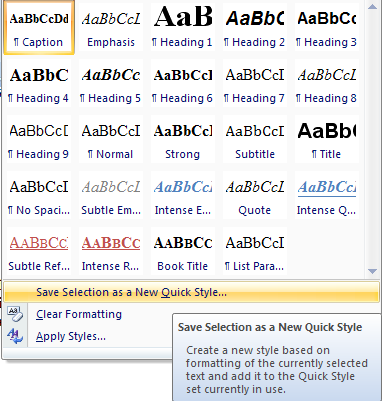The image size is (382, 401).
Task: Apply the Intense Quote style
Action: 327,195
